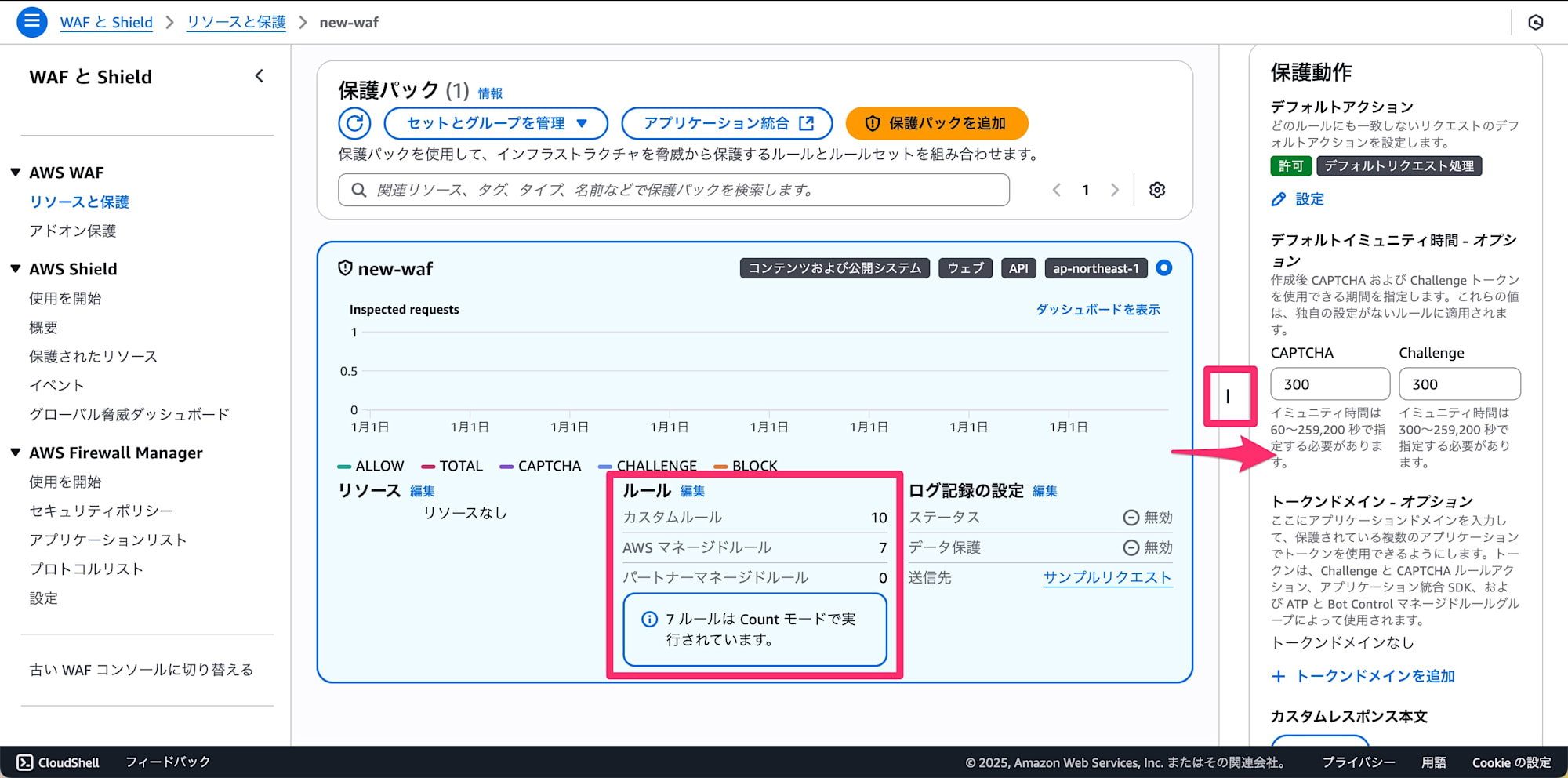Click the info icon in Count mode notice
Image resolution: width=1568 pixels, height=778 pixels.
tap(649, 620)
